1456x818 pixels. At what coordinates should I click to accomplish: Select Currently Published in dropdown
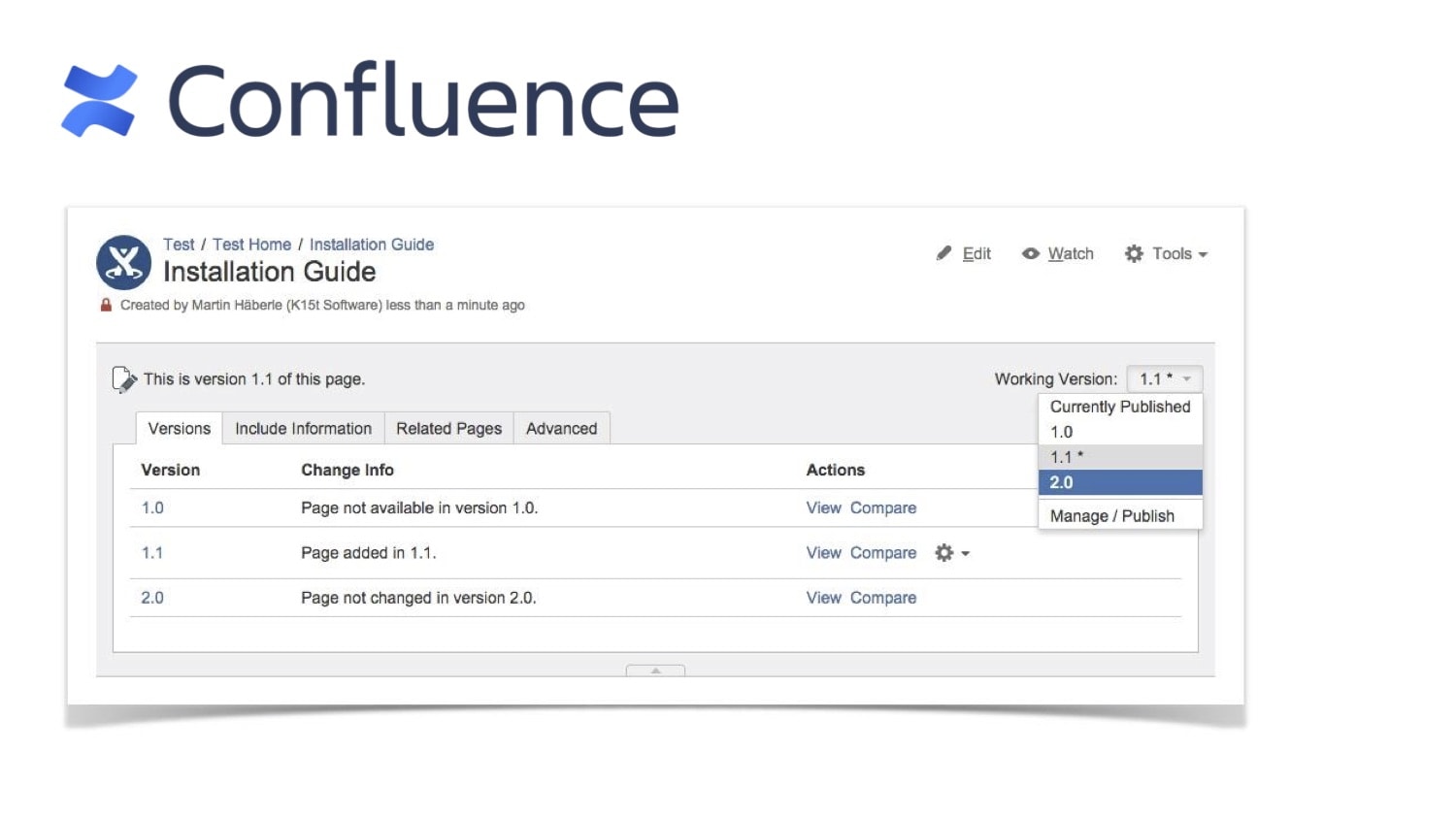coord(1120,407)
